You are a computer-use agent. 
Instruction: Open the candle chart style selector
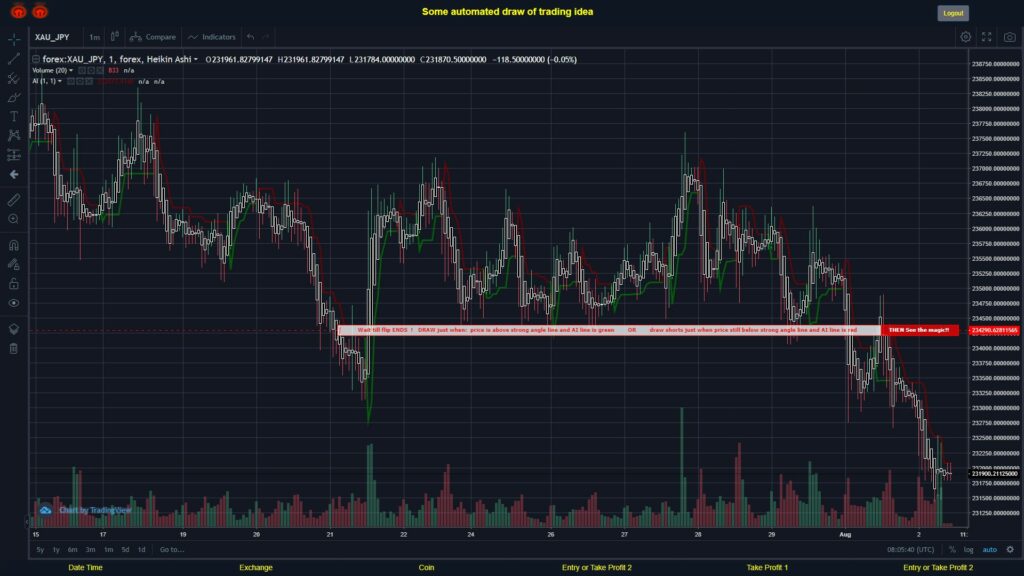[x=114, y=37]
